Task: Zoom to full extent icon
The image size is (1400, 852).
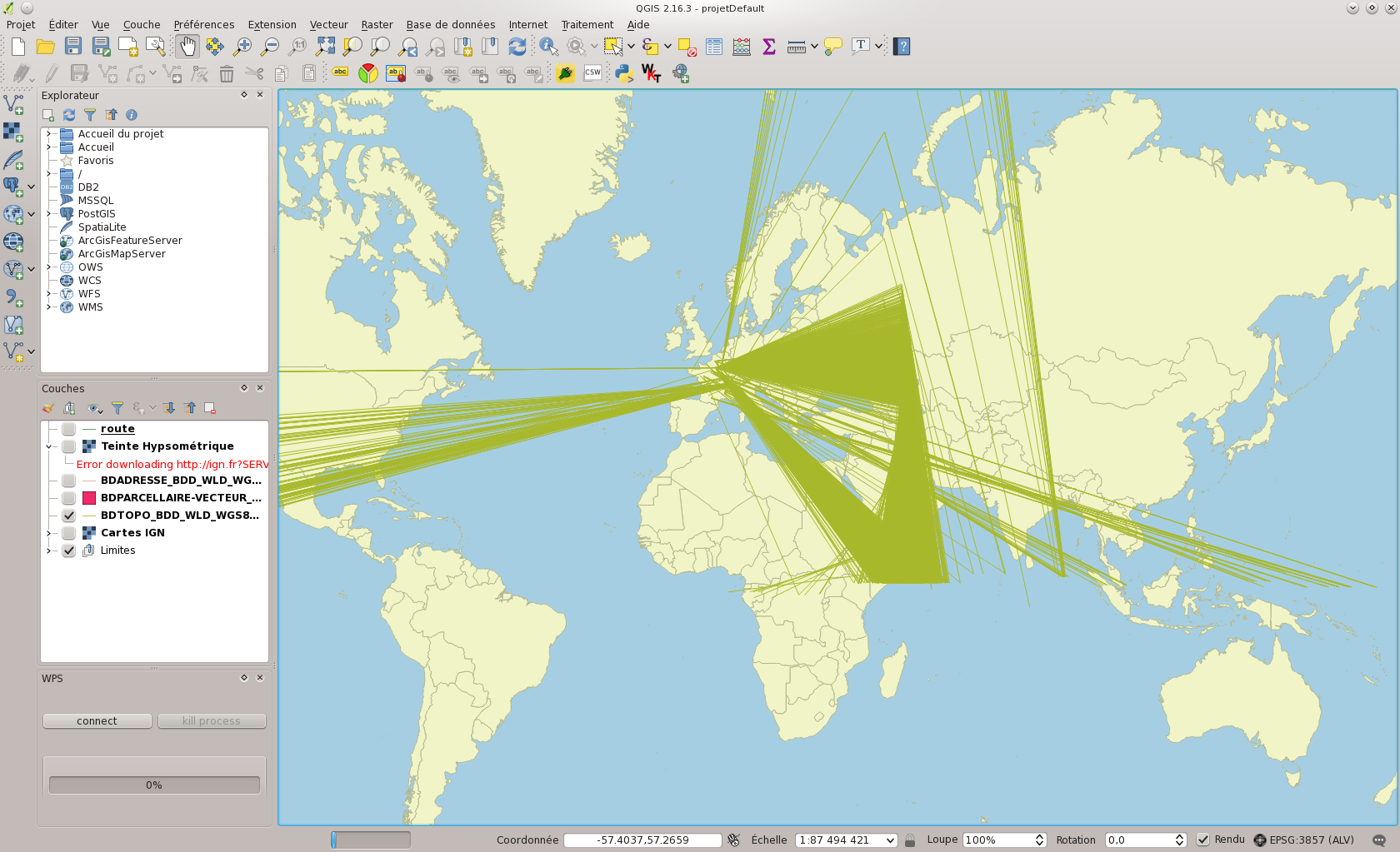Action: pyautogui.click(x=325, y=47)
